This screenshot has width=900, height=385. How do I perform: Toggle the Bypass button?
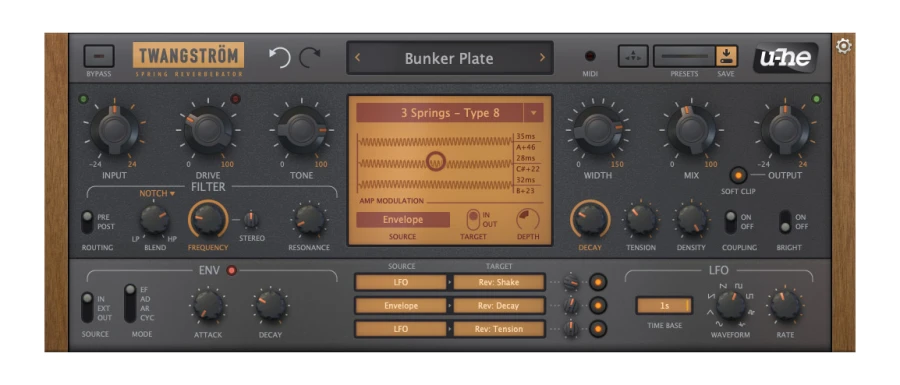(99, 57)
